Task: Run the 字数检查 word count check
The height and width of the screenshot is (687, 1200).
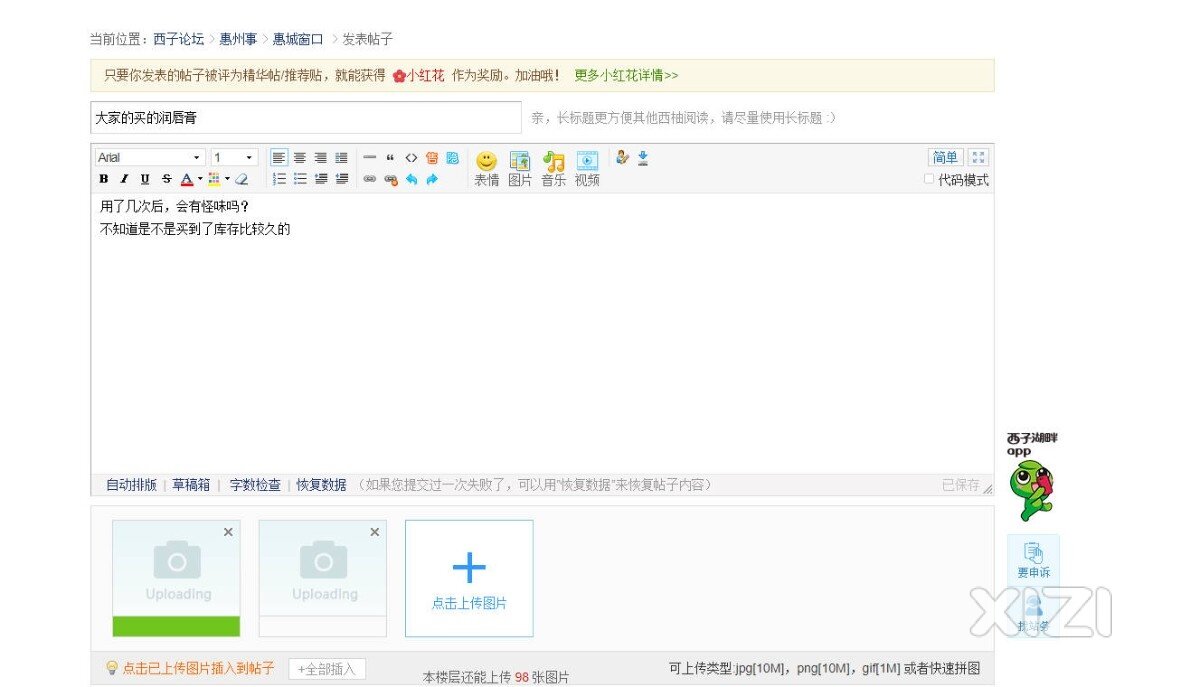Action: pyautogui.click(x=255, y=485)
